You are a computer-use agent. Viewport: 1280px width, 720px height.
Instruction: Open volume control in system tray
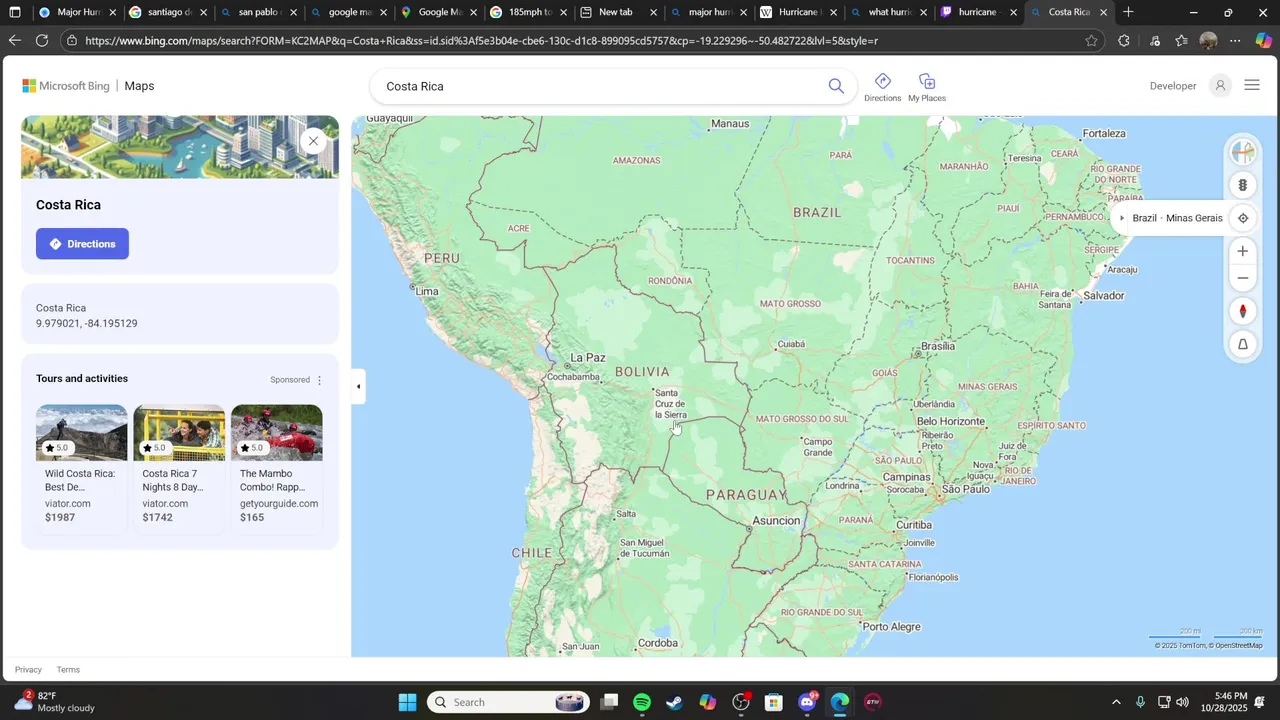coord(1183,702)
